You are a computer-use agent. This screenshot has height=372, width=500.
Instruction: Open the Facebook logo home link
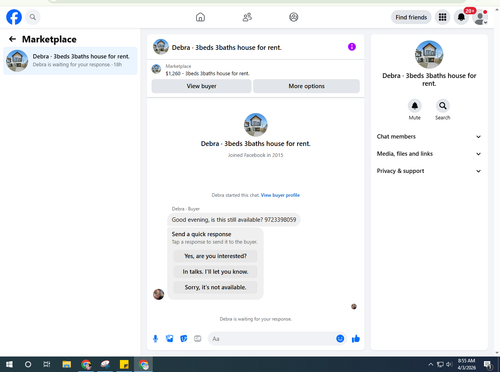point(14,17)
